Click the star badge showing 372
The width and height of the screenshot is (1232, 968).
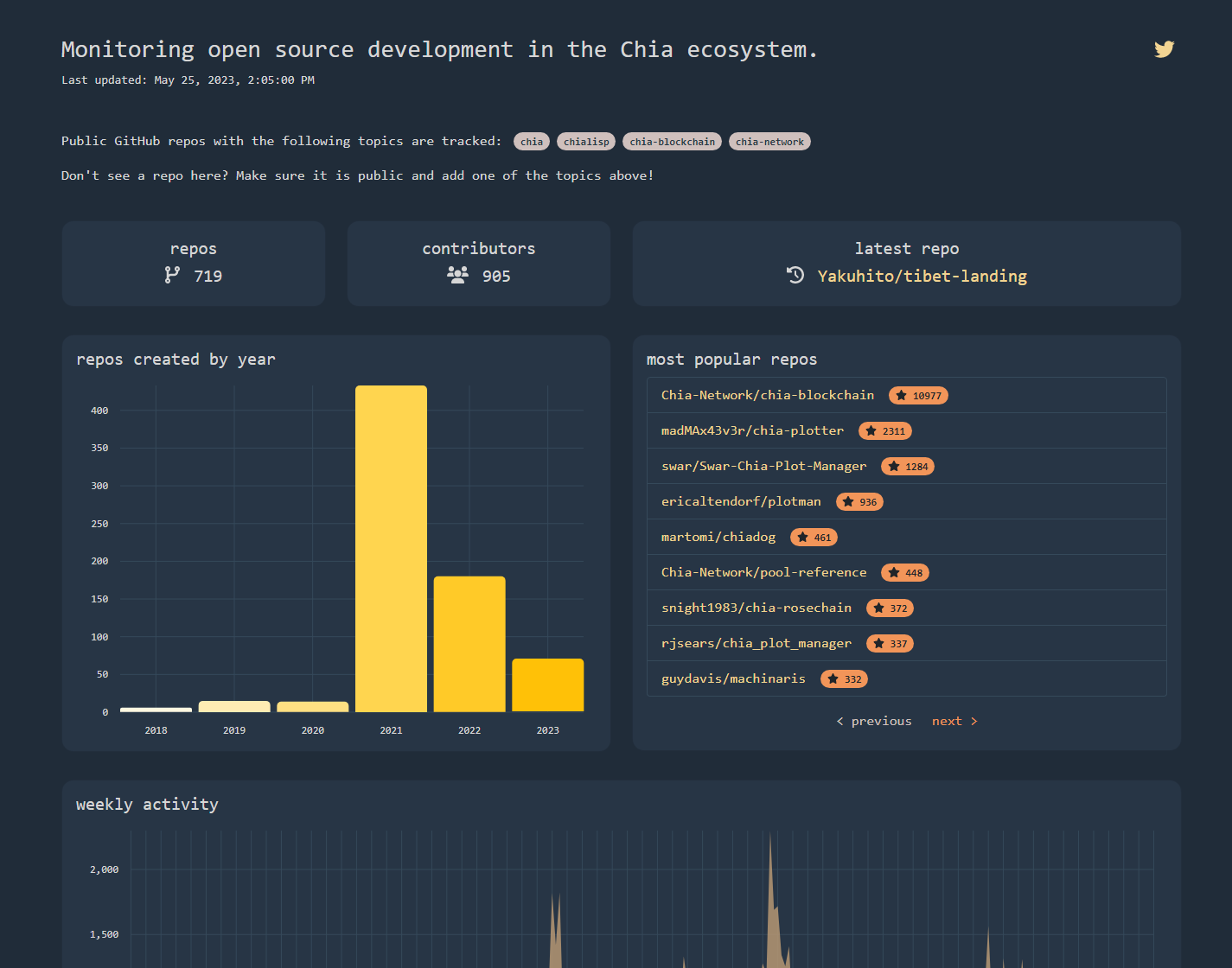point(890,608)
